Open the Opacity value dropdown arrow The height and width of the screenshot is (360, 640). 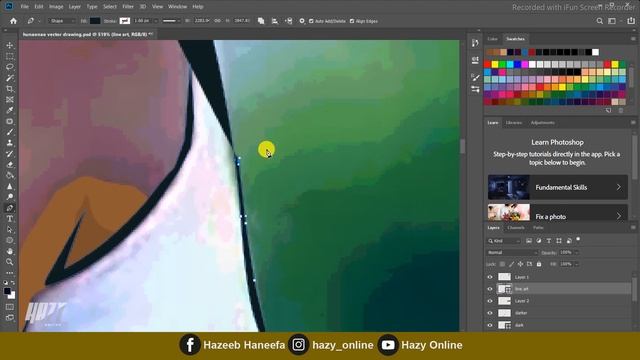(x=577, y=253)
